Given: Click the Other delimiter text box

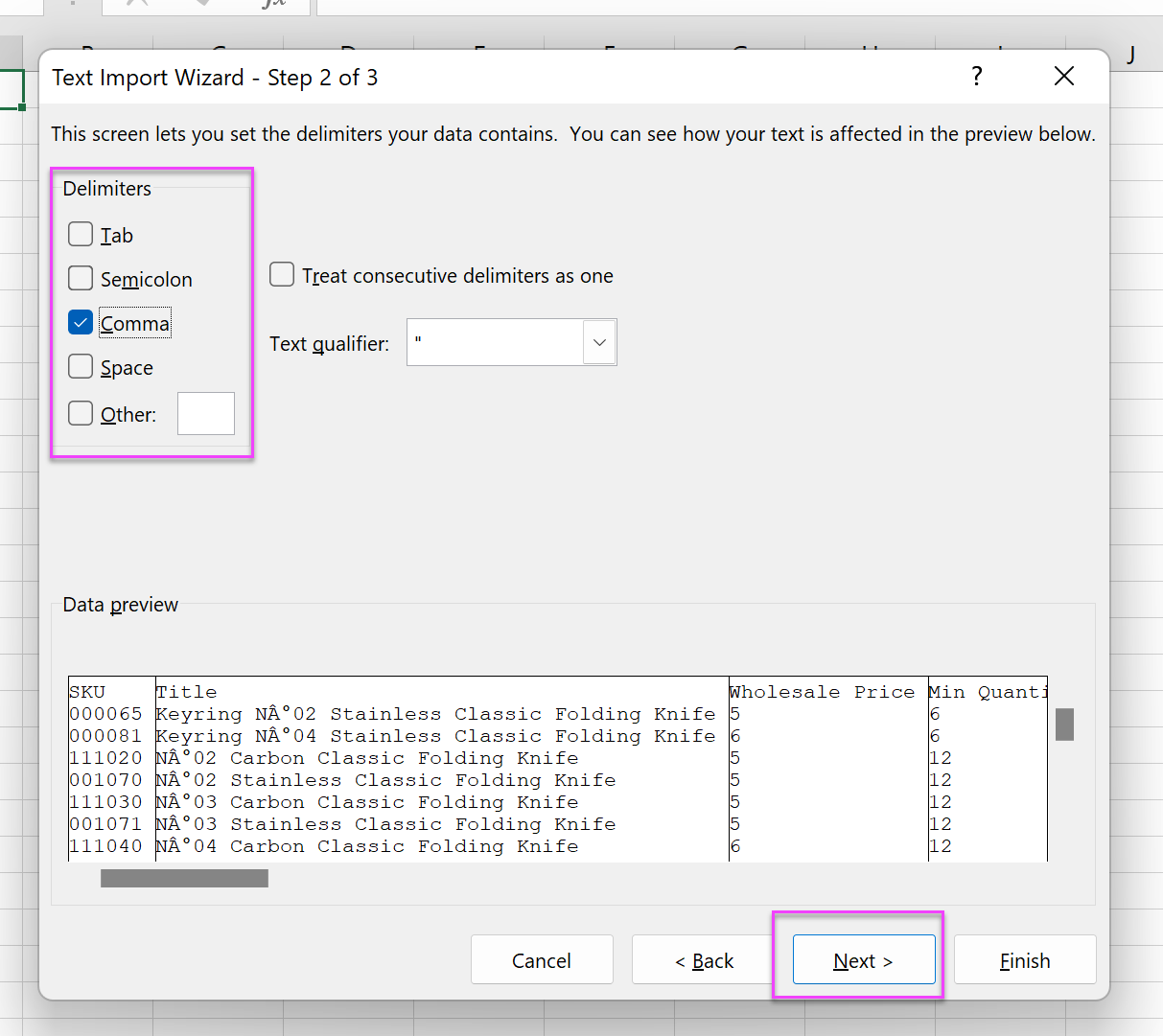Looking at the screenshot, I should pos(206,414).
